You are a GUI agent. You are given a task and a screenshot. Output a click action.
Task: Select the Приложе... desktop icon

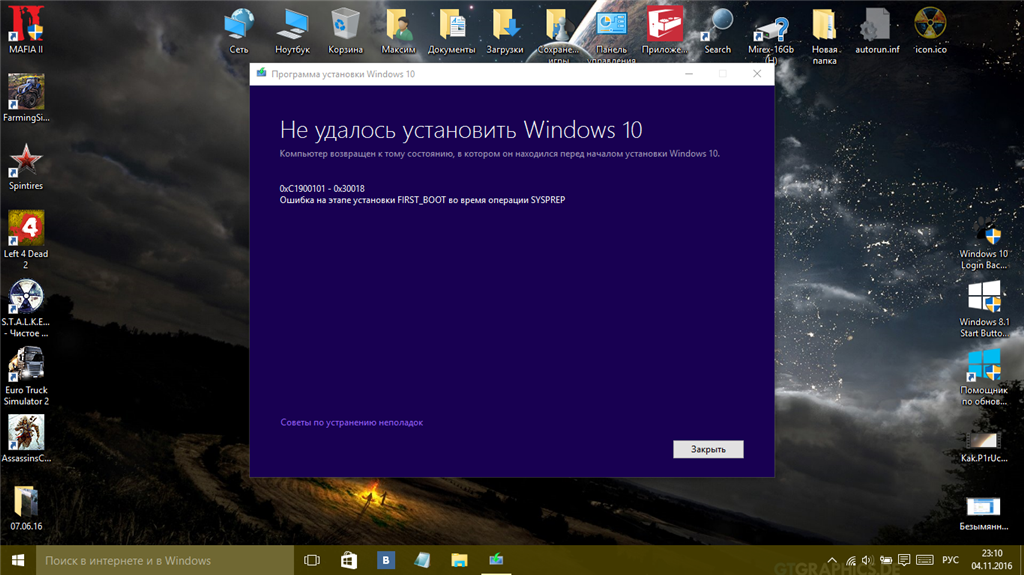pyautogui.click(x=665, y=30)
